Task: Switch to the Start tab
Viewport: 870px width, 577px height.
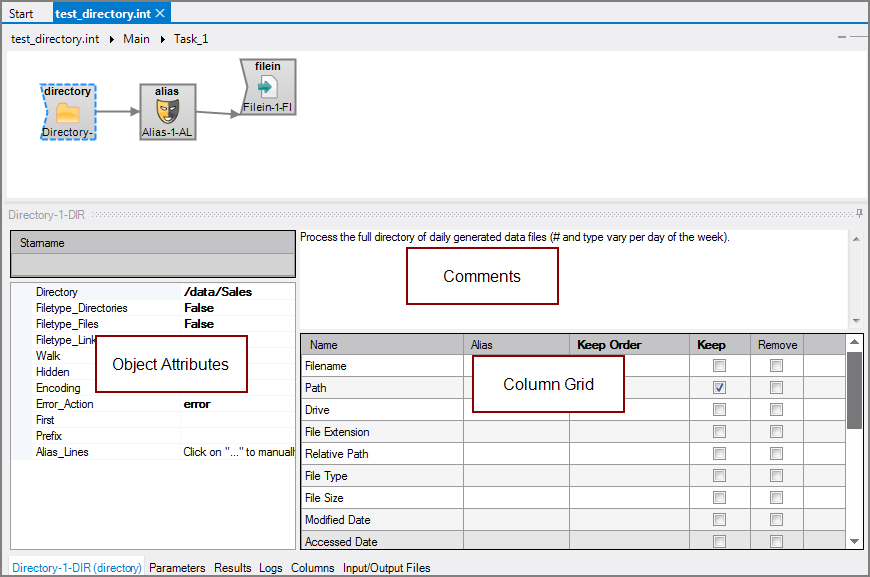Action: [21, 13]
